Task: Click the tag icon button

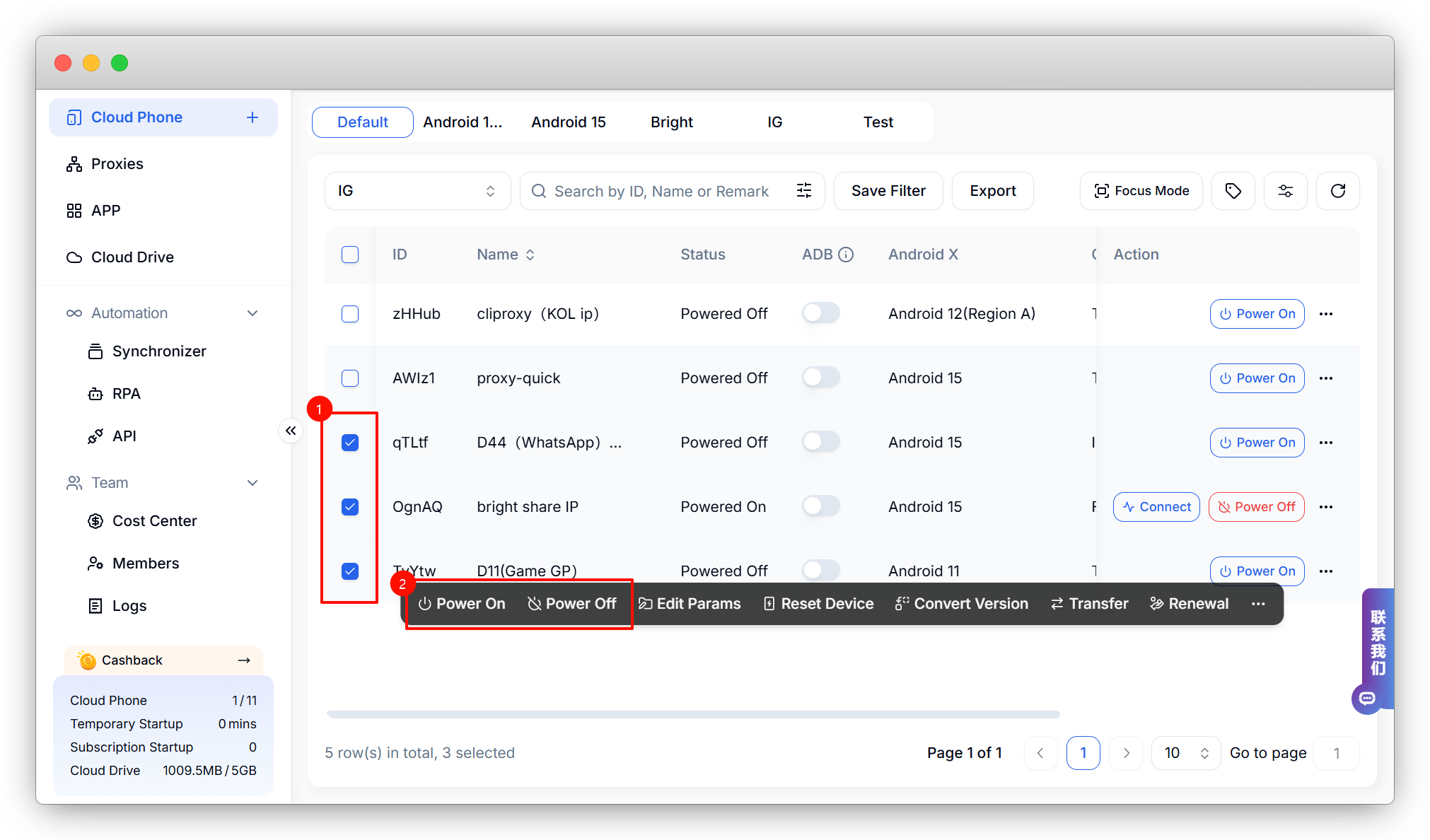Action: (x=1233, y=191)
